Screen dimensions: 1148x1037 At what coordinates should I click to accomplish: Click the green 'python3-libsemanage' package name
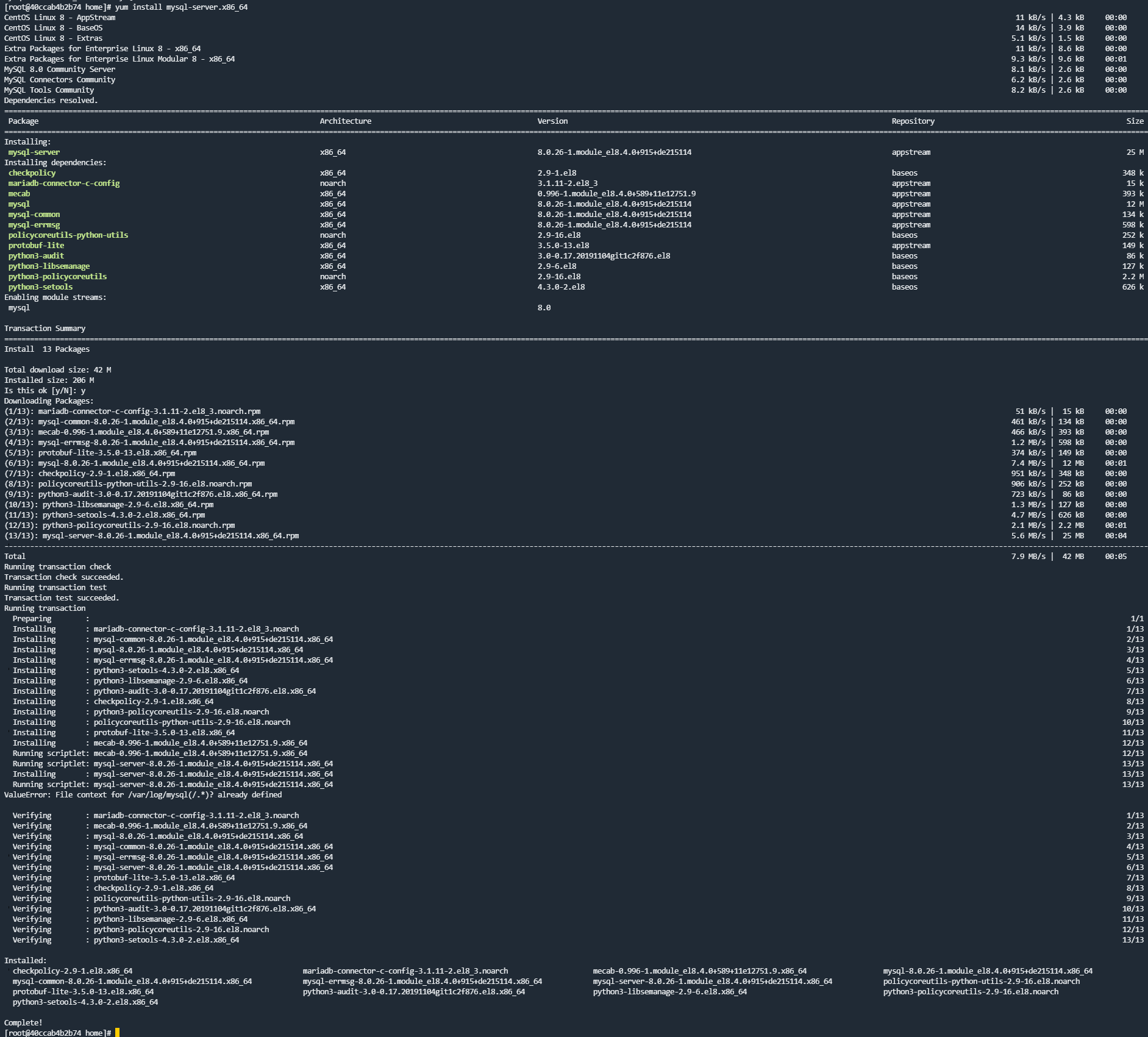49,266
